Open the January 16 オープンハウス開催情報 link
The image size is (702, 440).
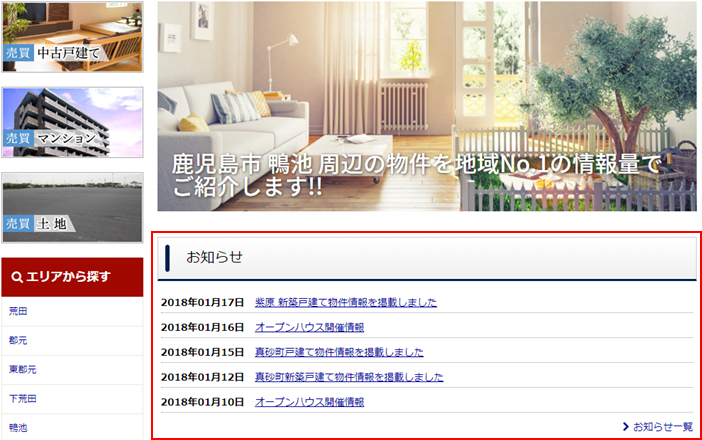pyautogui.click(x=309, y=327)
